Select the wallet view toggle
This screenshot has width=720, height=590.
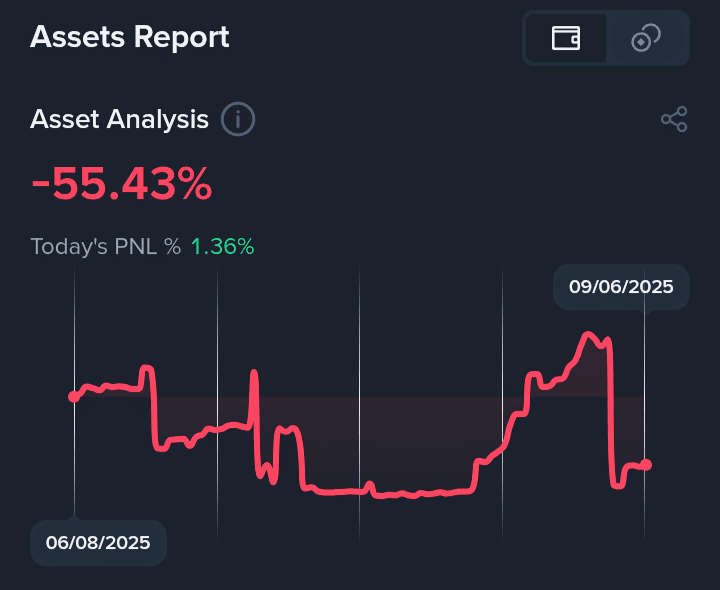coord(566,38)
